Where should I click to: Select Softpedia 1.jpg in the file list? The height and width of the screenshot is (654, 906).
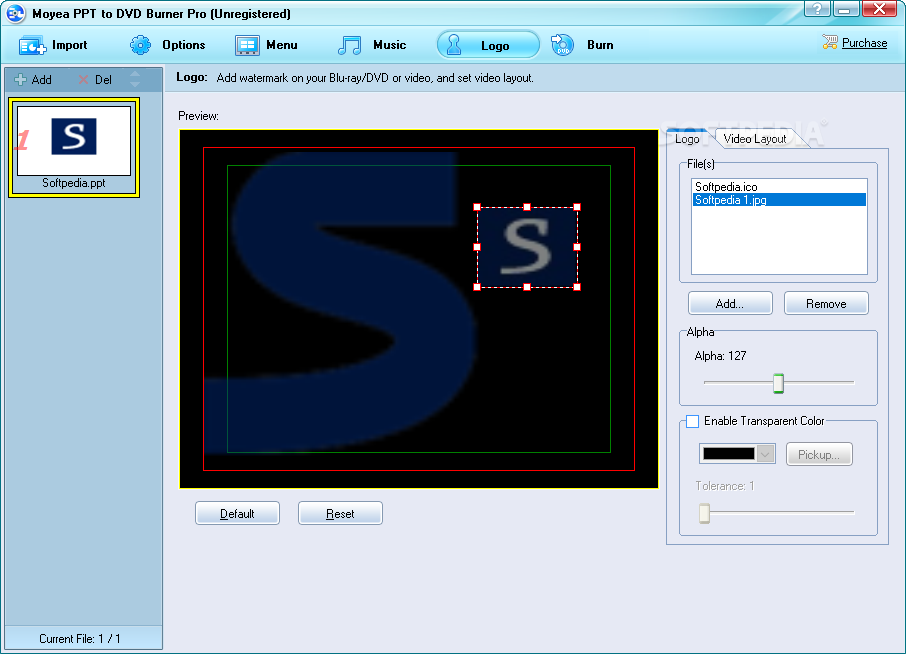tap(779, 200)
